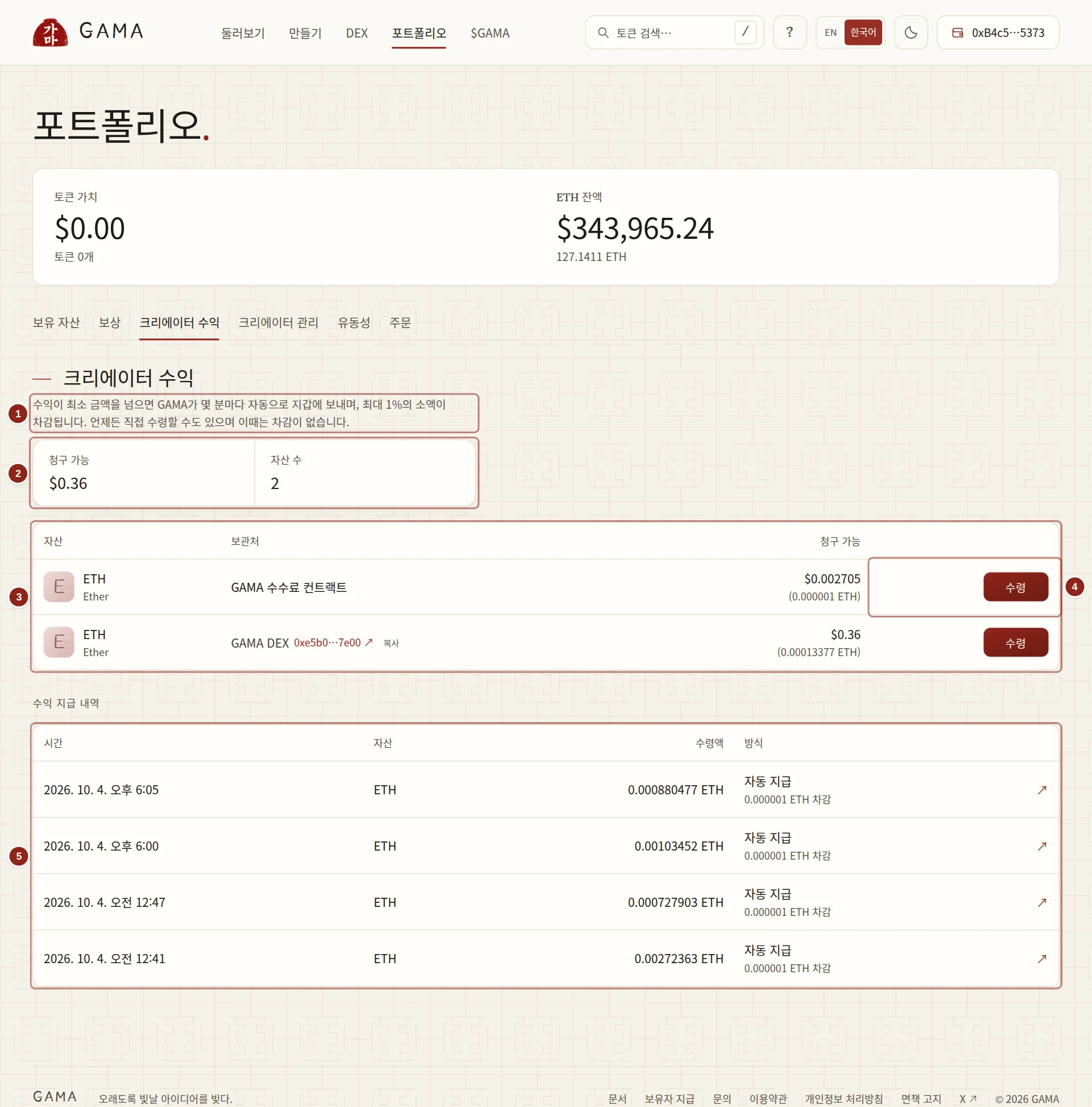Open help question mark button
Viewport: 1092px width, 1107px height.
(789, 32)
